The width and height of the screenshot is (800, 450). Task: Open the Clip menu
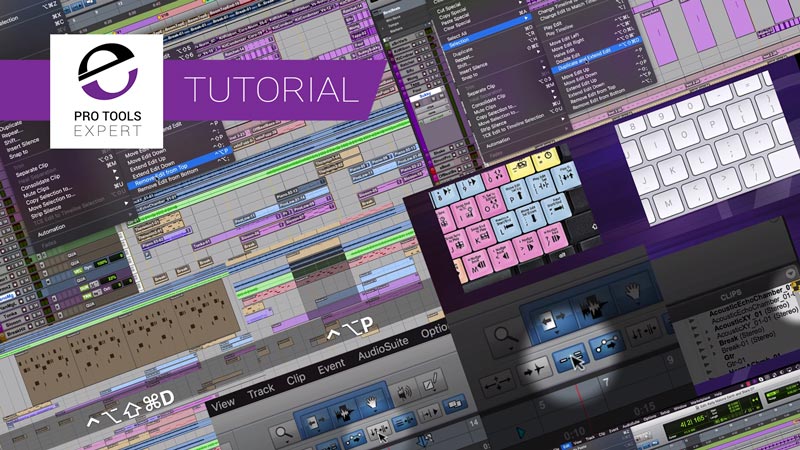tap(296, 379)
